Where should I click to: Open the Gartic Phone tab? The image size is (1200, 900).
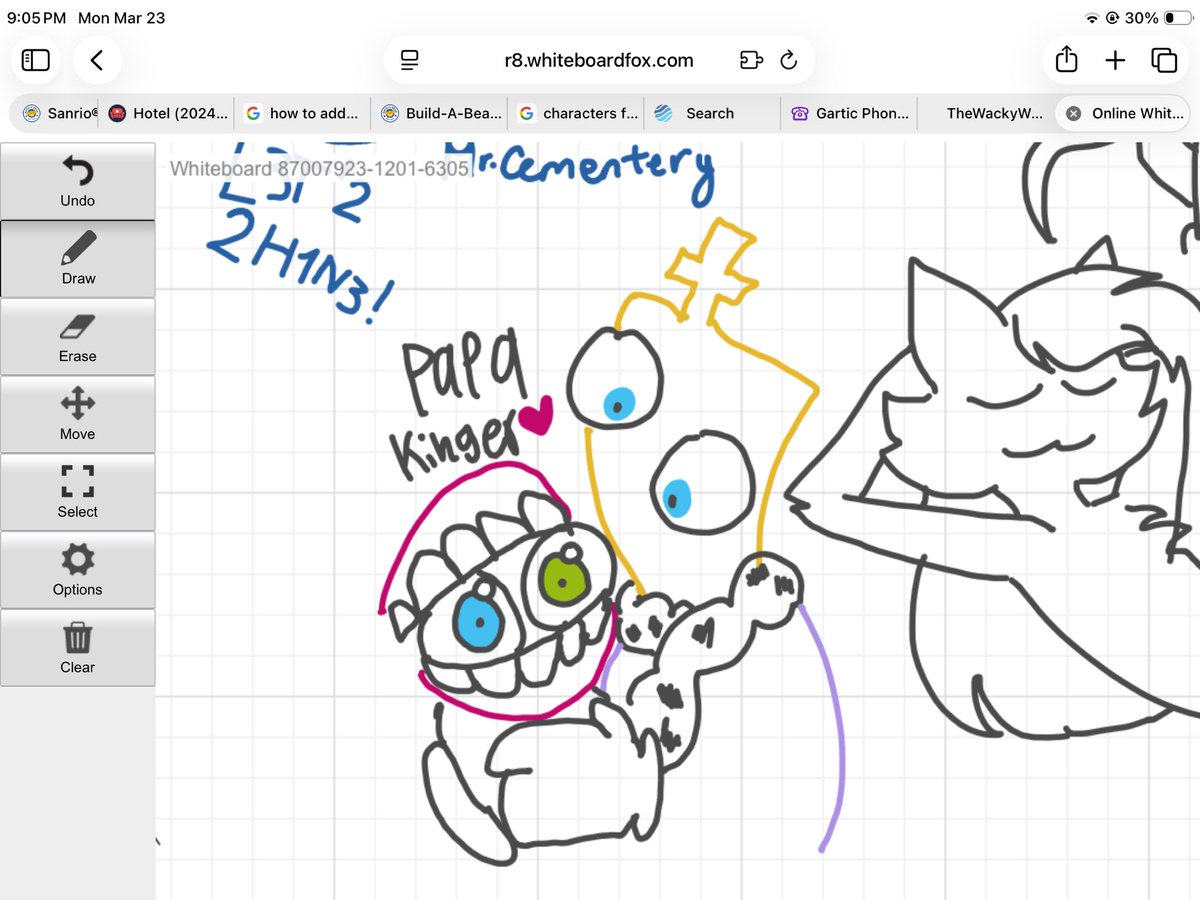tap(850, 114)
